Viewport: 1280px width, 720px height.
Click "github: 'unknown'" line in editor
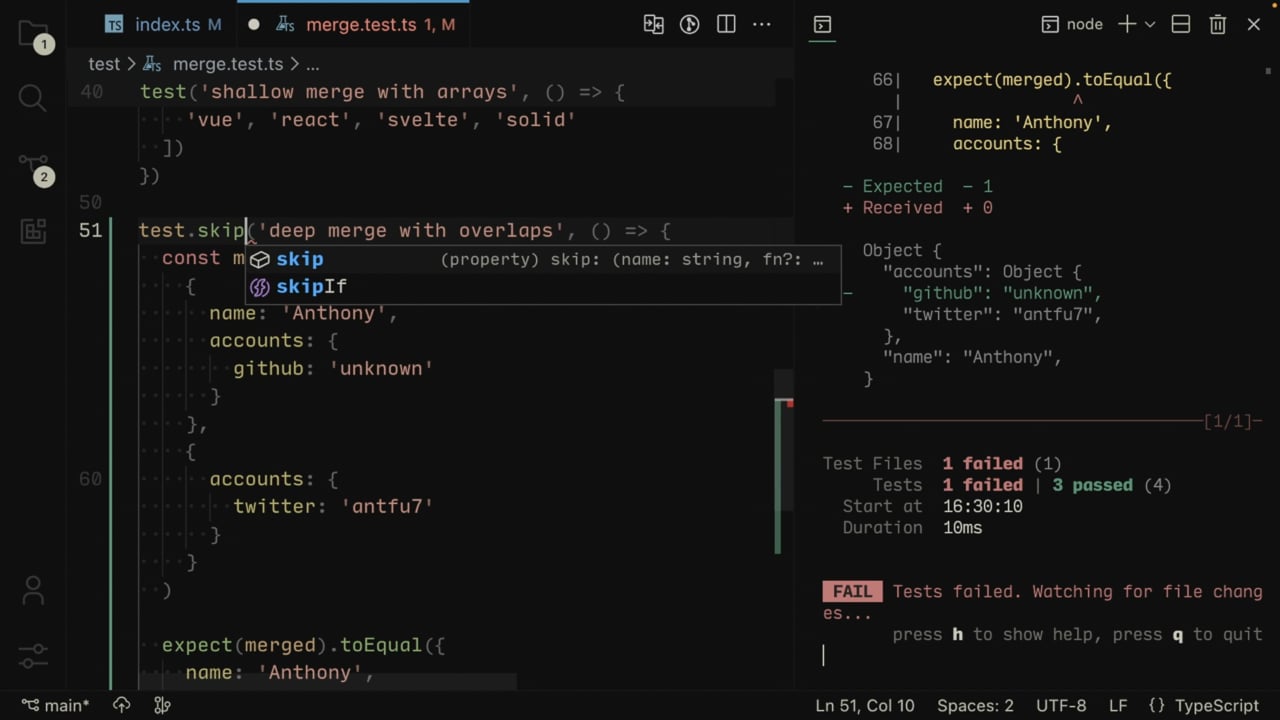point(333,368)
